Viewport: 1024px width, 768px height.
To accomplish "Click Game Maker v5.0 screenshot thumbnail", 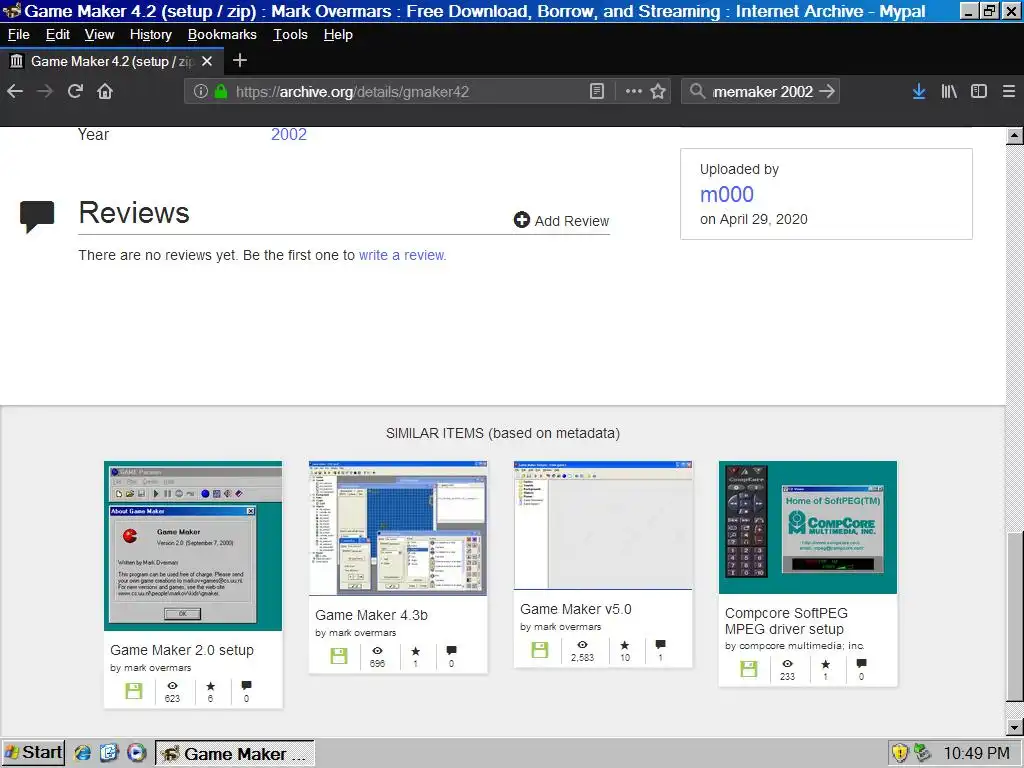I will point(603,525).
